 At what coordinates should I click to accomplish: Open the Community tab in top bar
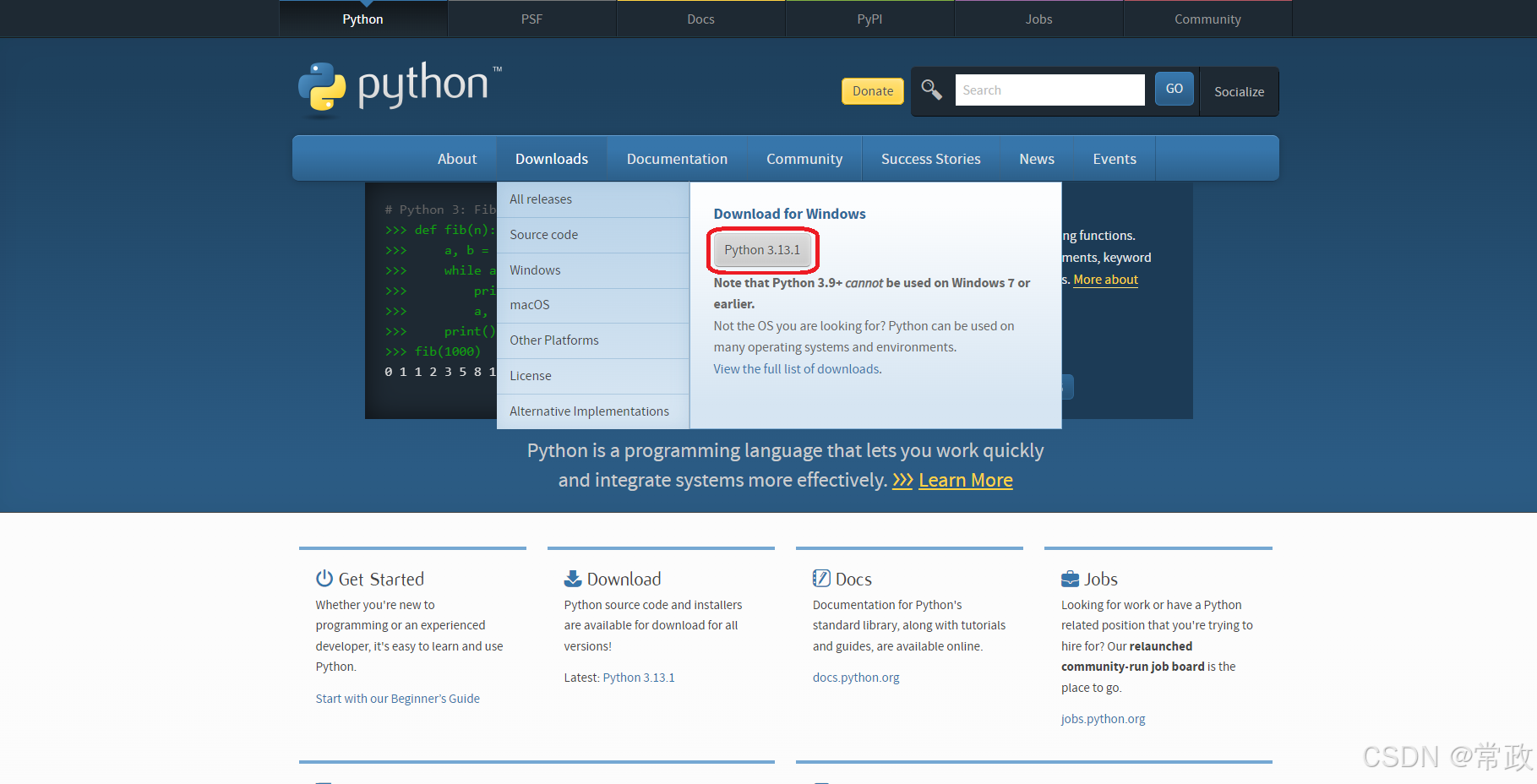click(1208, 19)
